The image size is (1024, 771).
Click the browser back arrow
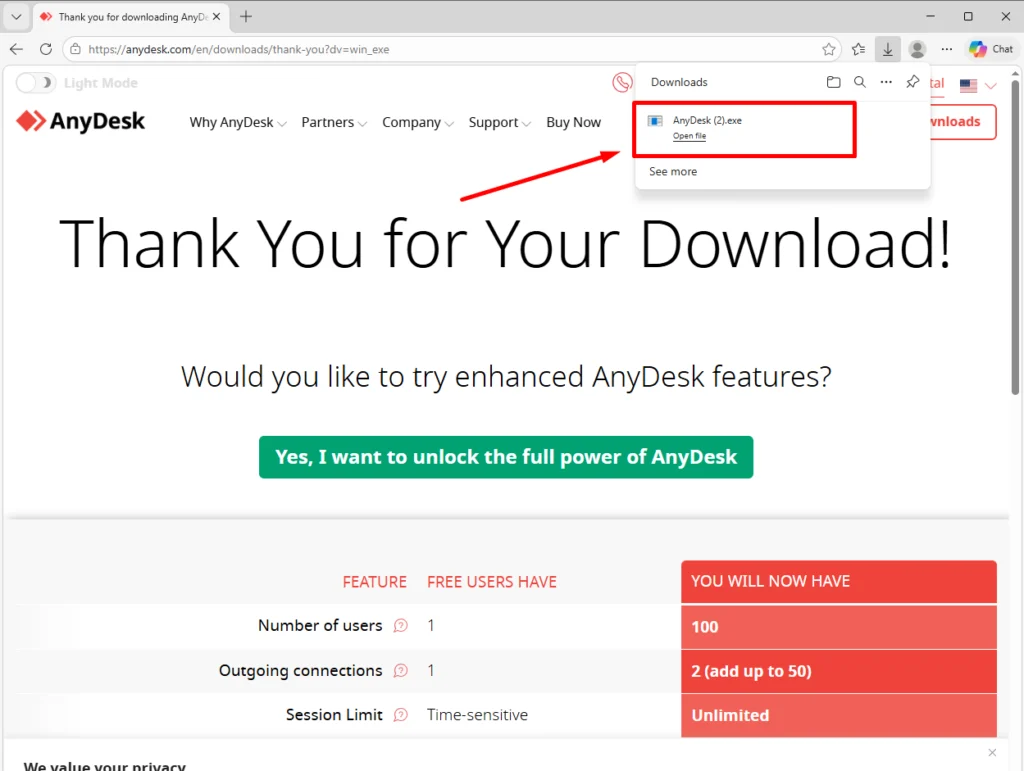click(x=16, y=49)
